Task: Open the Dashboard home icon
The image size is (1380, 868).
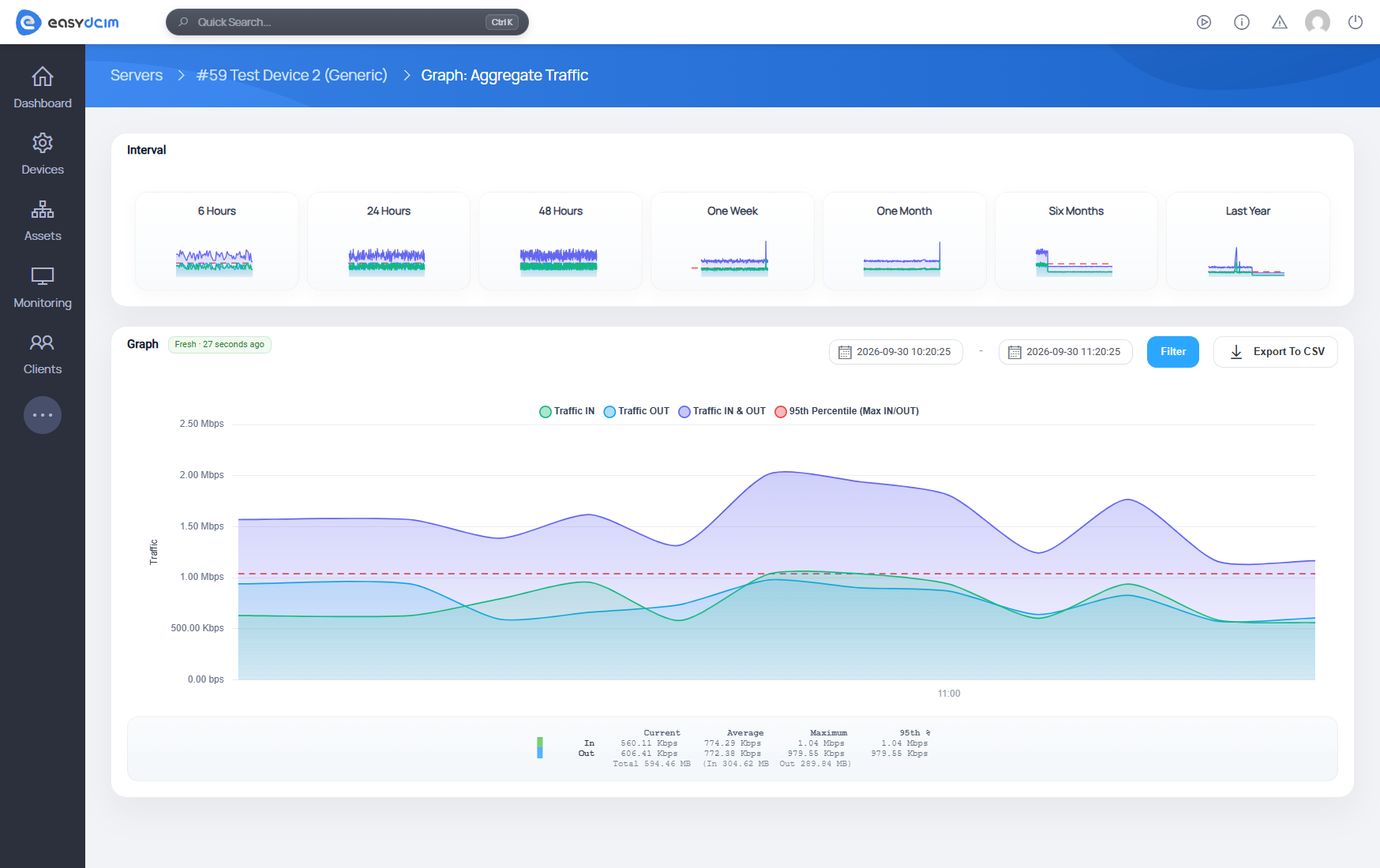Action: (x=43, y=77)
